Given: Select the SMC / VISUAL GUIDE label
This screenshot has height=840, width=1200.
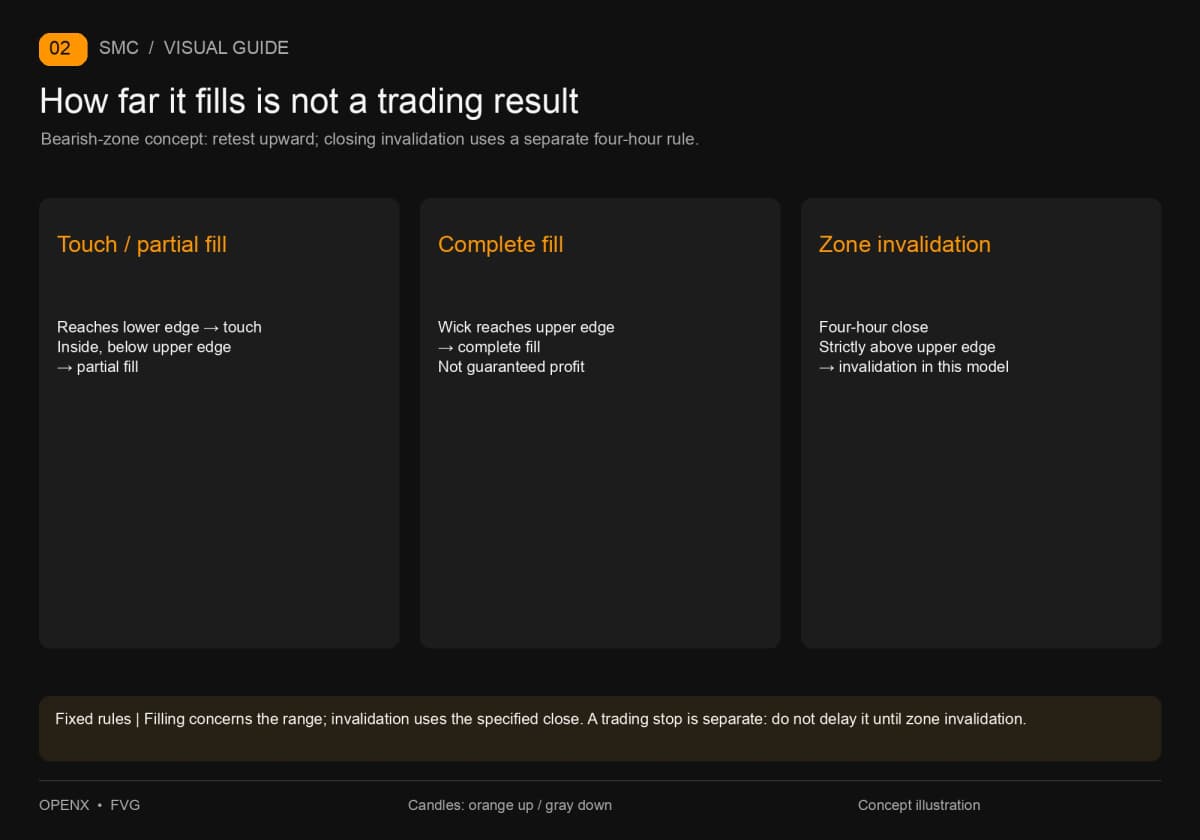Looking at the screenshot, I should [194, 48].
